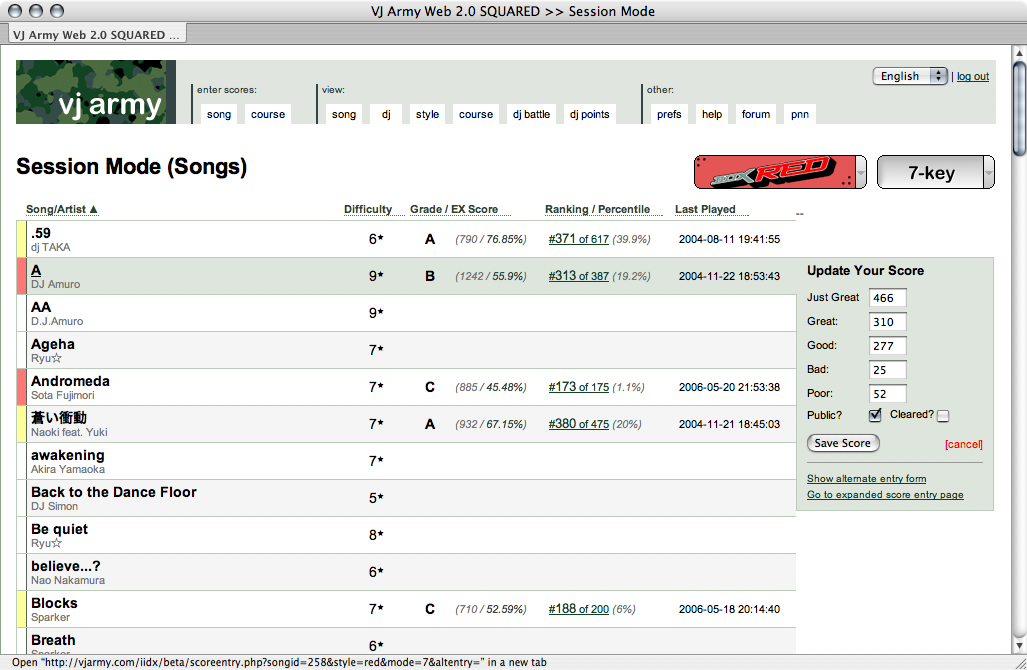Screen dimensions: 1027x670
Task: Cancel the score update
Action: pyautogui.click(x=963, y=444)
